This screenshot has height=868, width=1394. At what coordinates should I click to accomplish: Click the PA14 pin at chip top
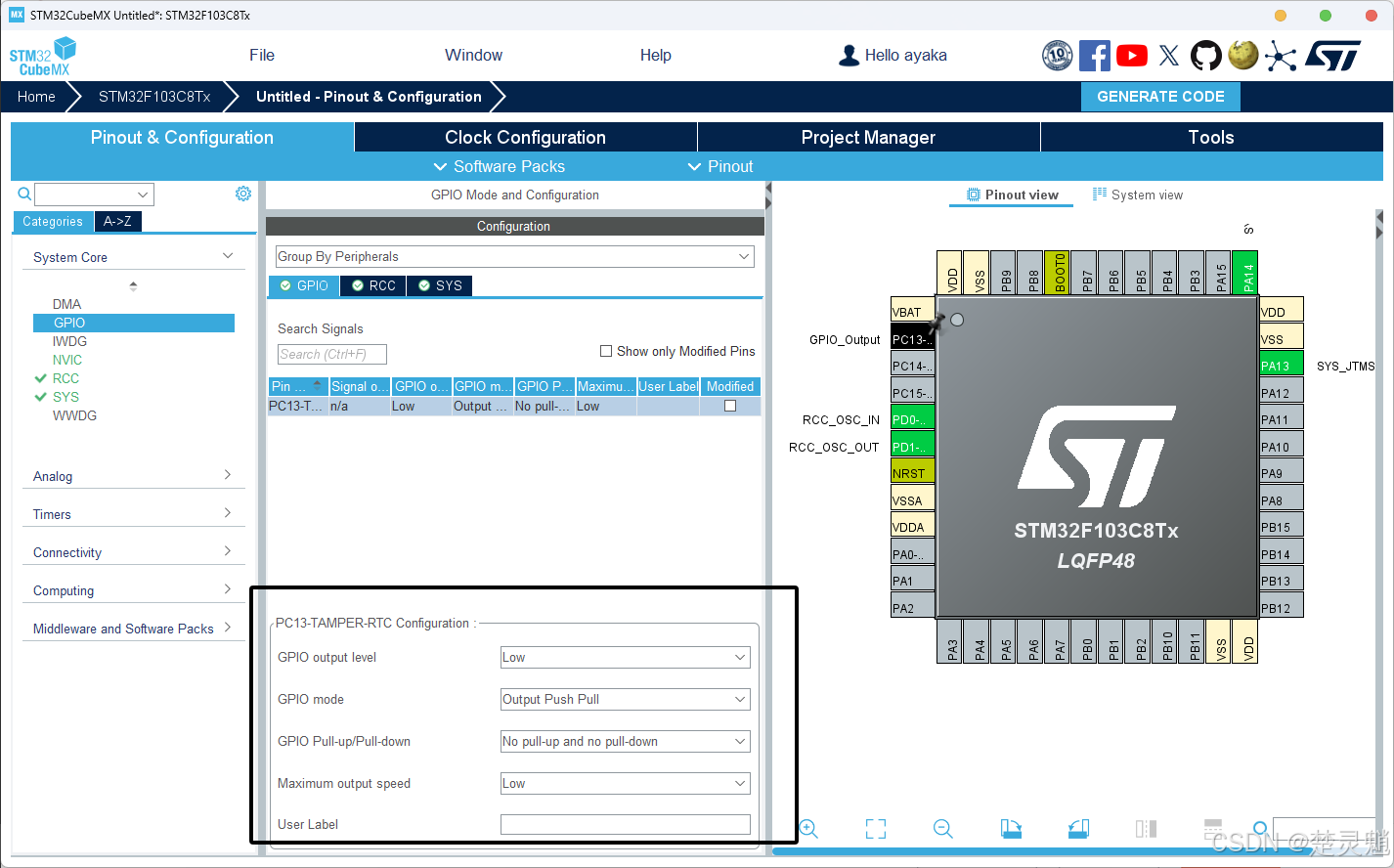point(1245,272)
